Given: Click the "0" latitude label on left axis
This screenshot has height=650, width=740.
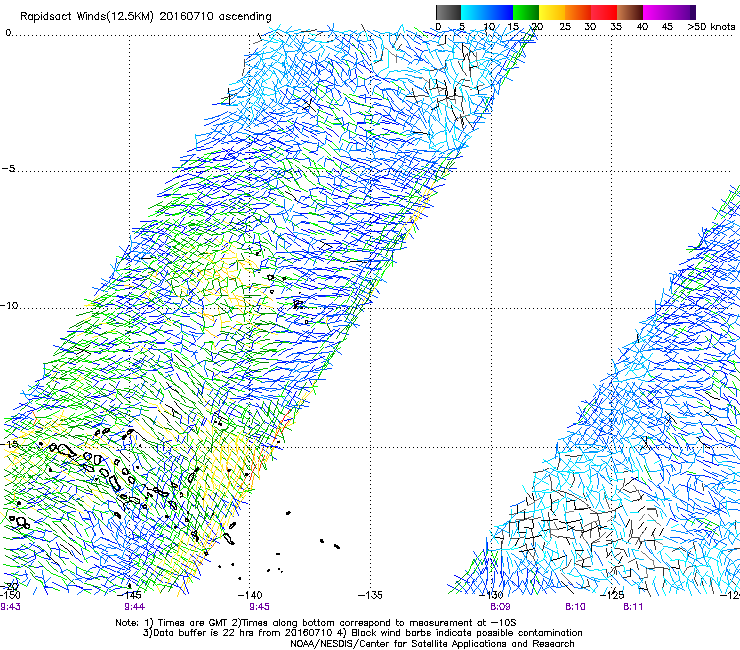Looking at the screenshot, I should point(8,33).
